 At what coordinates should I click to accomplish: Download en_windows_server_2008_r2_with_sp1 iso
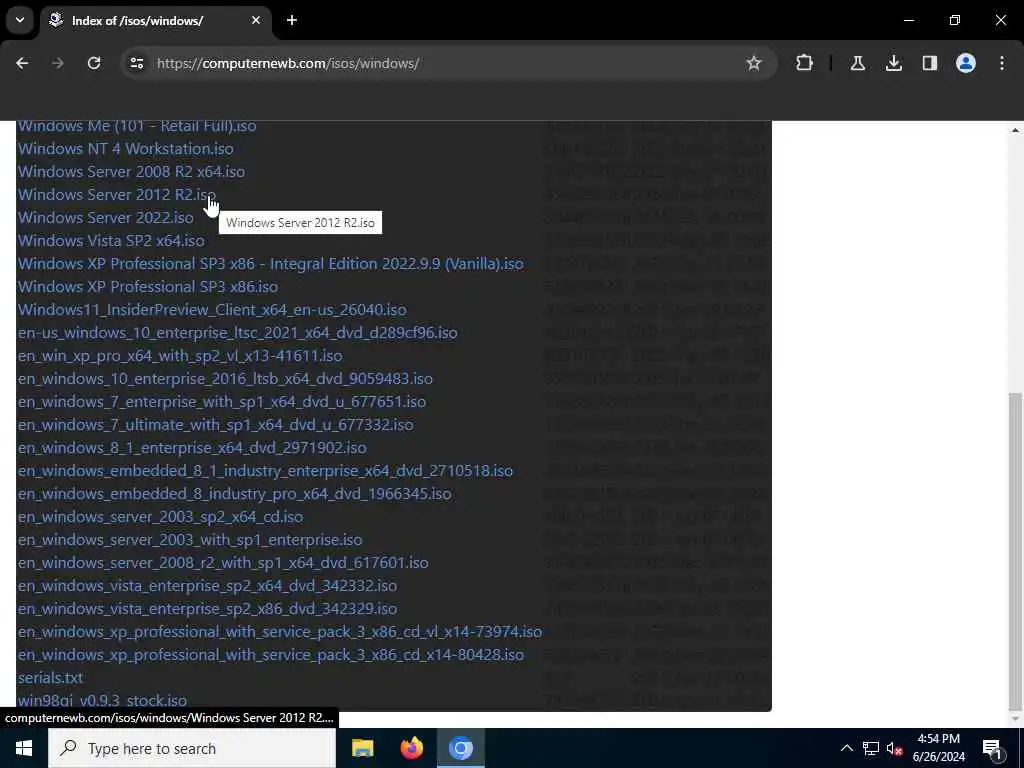[223, 563]
